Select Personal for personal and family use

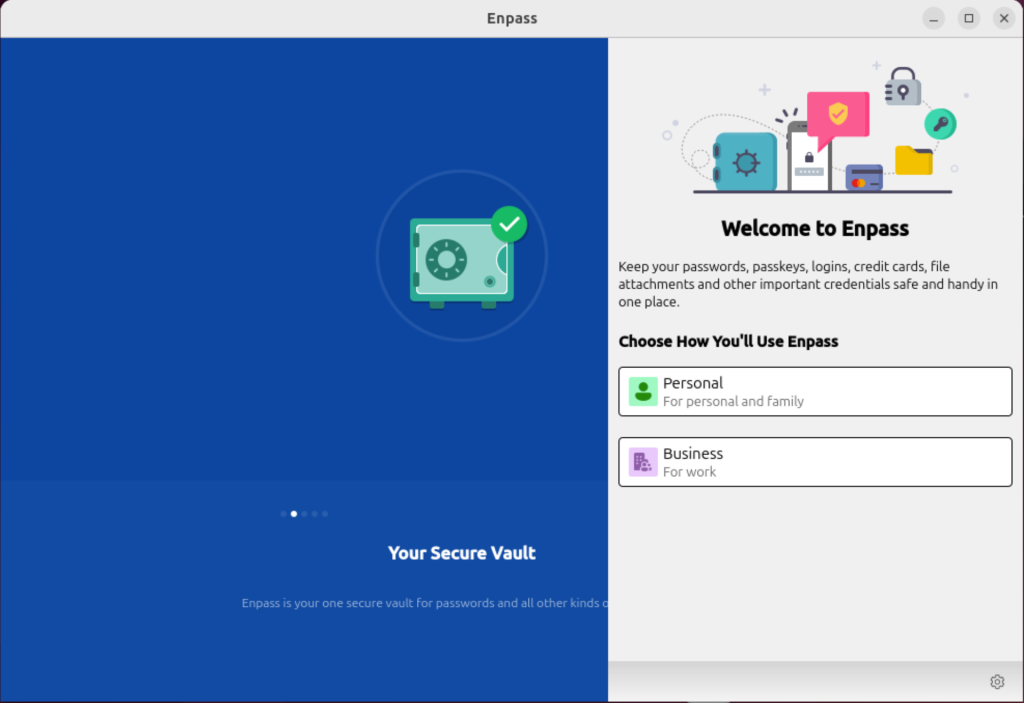tap(815, 391)
